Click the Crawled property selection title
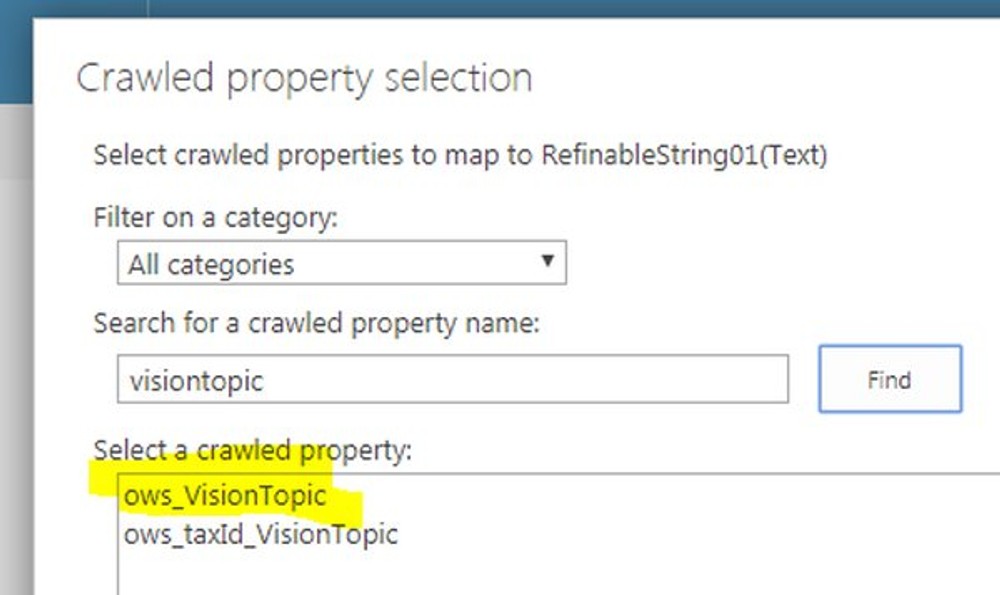1000x595 pixels. coord(302,77)
